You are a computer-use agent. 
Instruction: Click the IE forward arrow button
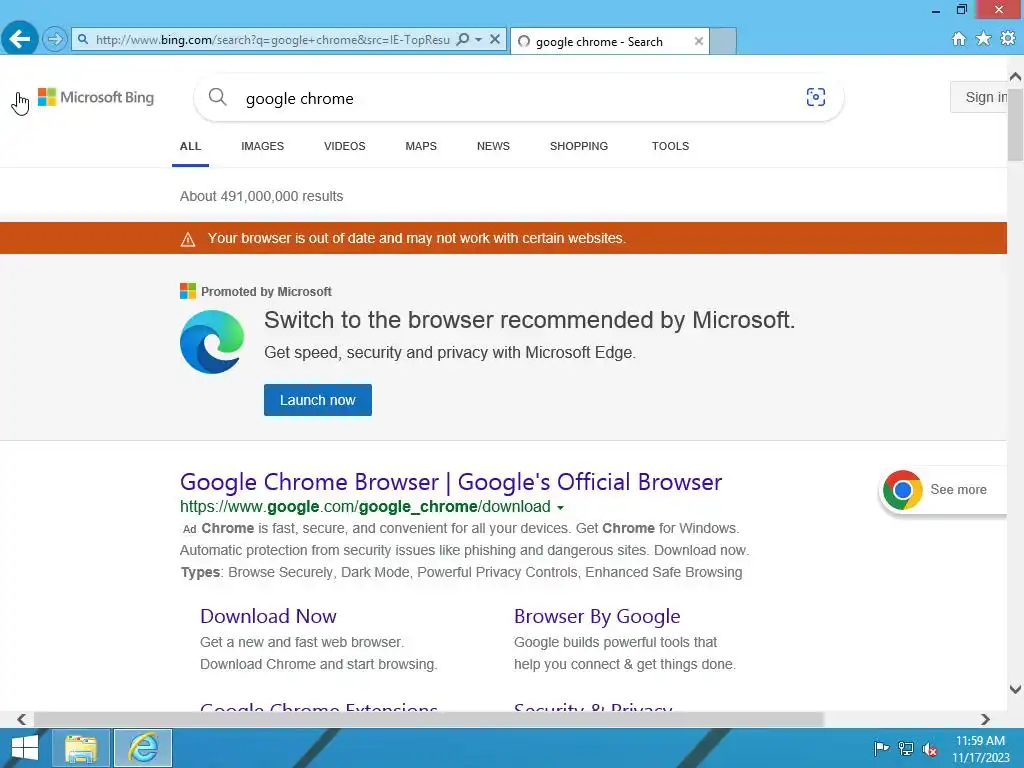point(55,39)
